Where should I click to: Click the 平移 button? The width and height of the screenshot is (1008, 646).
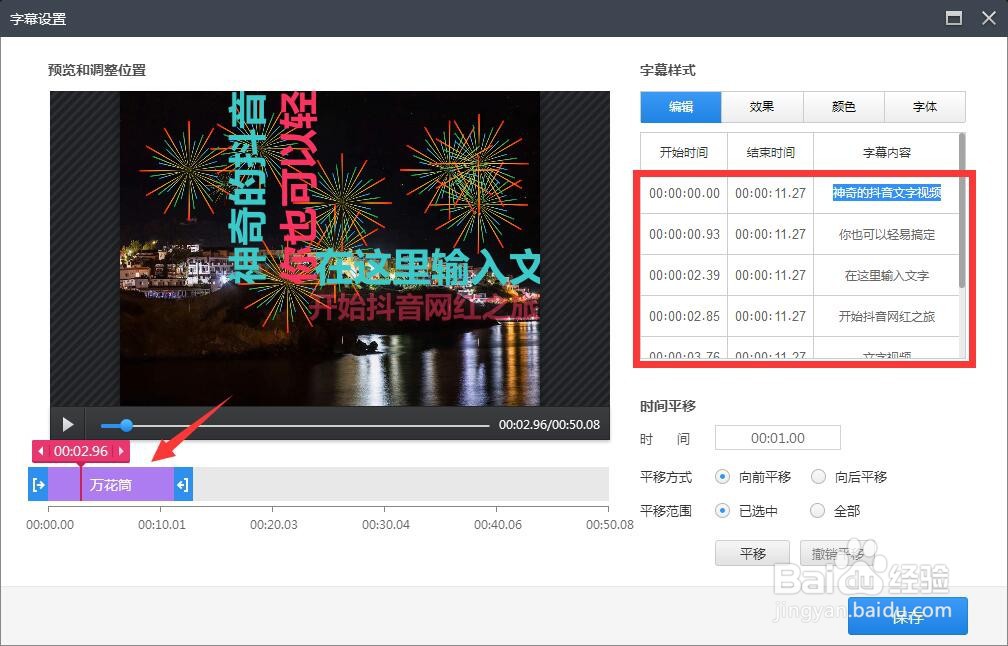(x=752, y=552)
